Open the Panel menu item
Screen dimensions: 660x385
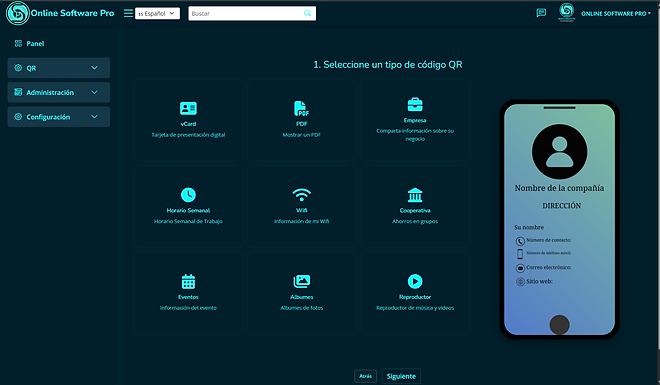point(59,43)
